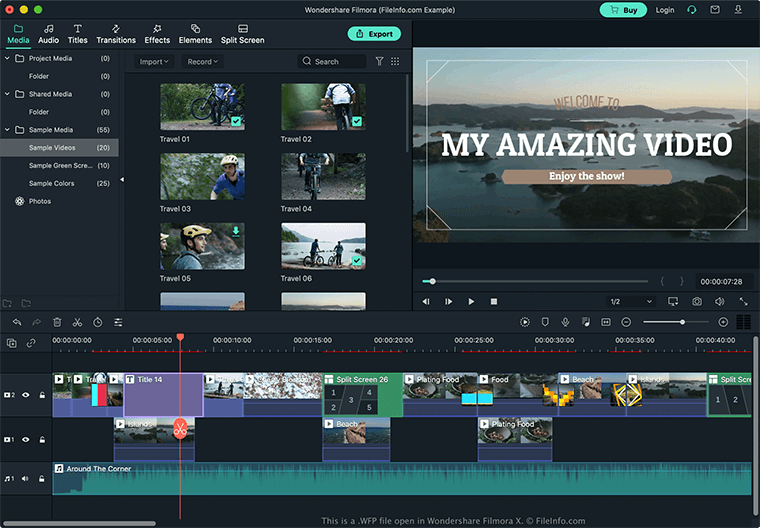Toggle the lock on video track 1
This screenshot has height=528, width=760.
41,439
